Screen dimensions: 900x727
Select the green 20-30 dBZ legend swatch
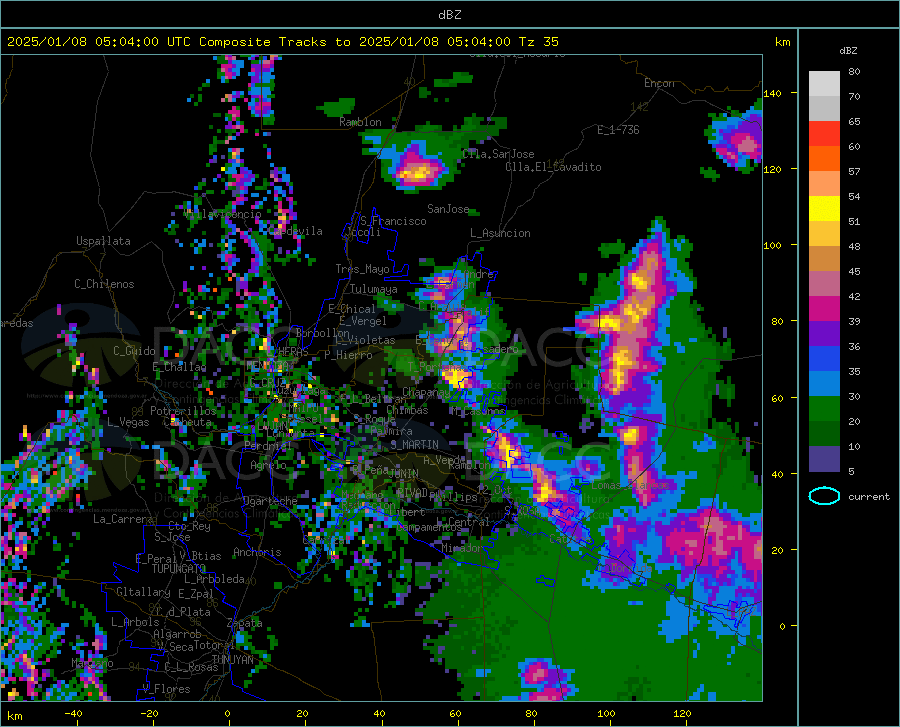(x=824, y=409)
